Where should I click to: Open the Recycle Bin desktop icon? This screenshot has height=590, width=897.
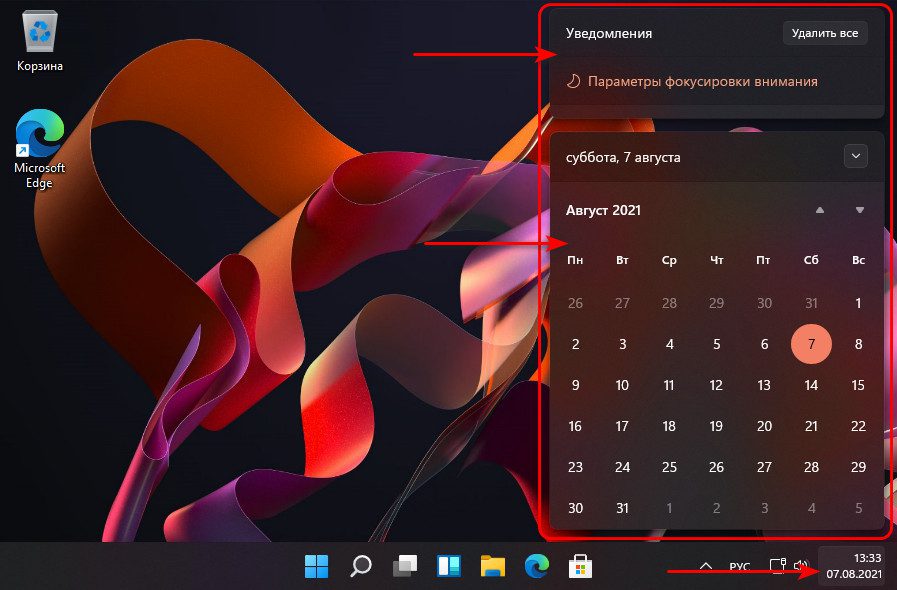(39, 41)
